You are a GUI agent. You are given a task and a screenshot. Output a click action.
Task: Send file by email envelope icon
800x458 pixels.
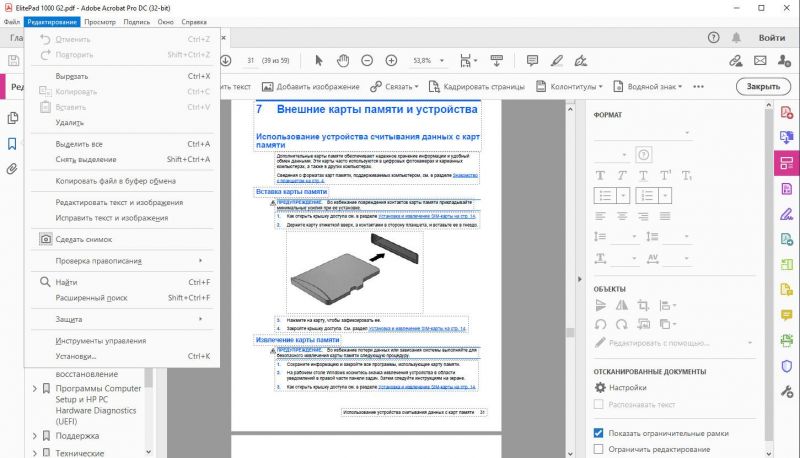(760, 61)
